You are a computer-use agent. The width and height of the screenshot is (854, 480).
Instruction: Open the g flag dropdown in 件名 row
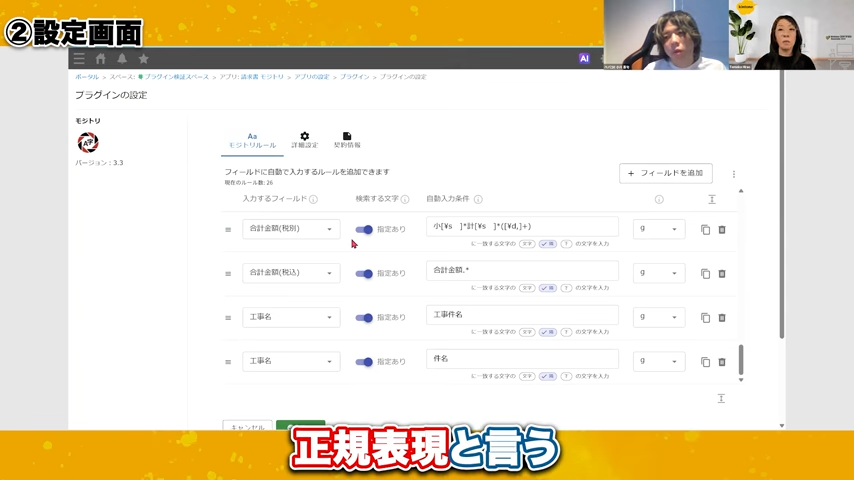658,361
